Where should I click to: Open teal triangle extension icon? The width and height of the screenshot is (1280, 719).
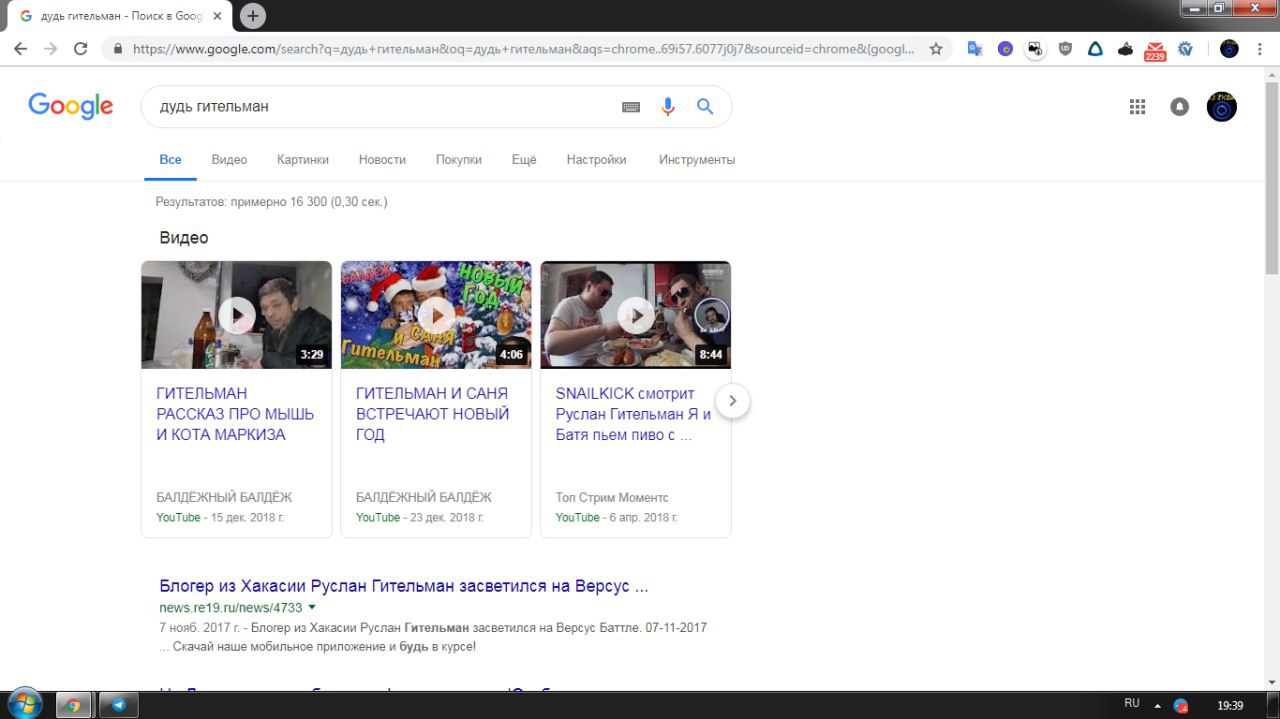click(x=1095, y=48)
